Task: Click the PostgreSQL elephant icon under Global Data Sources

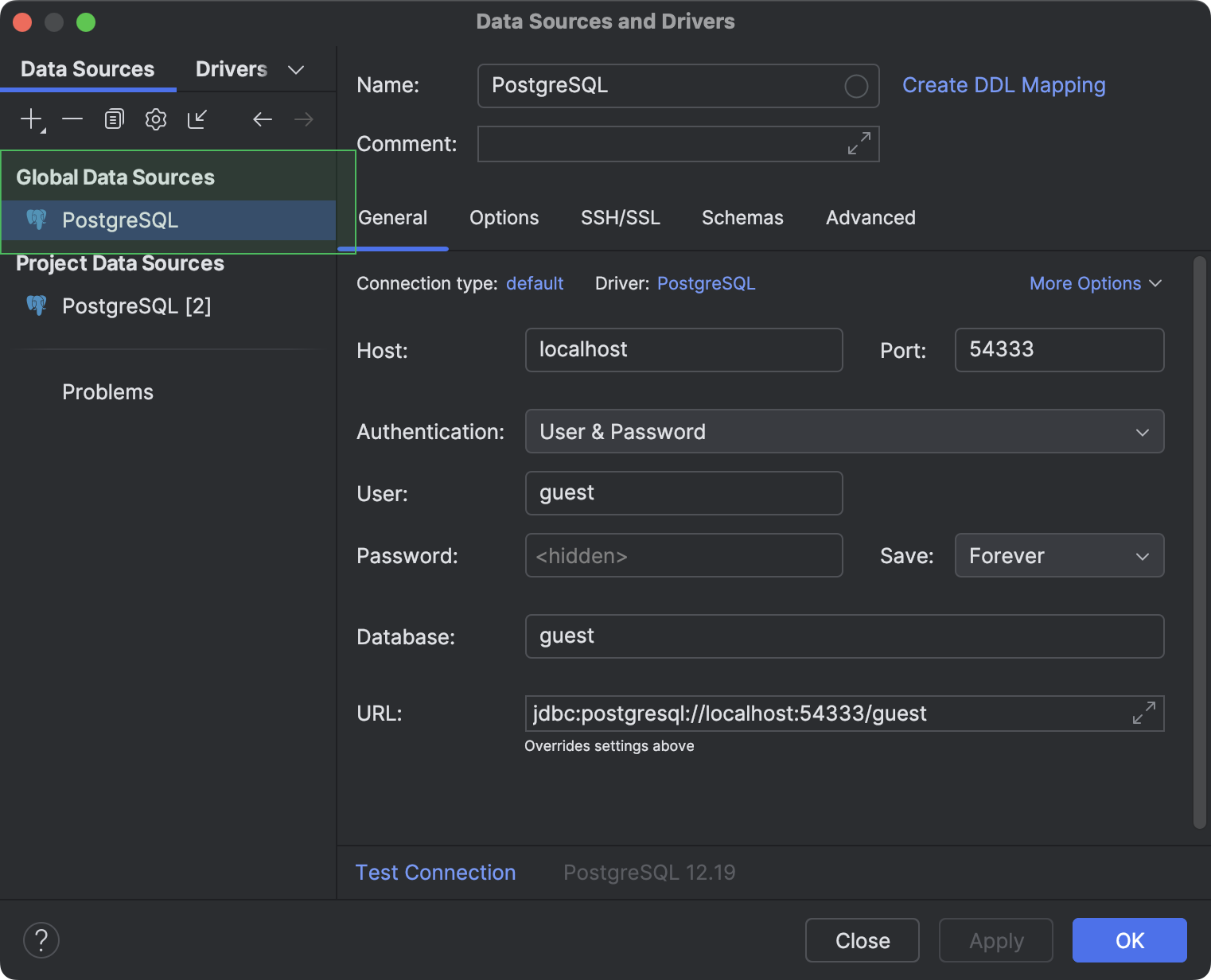Action: [x=36, y=220]
